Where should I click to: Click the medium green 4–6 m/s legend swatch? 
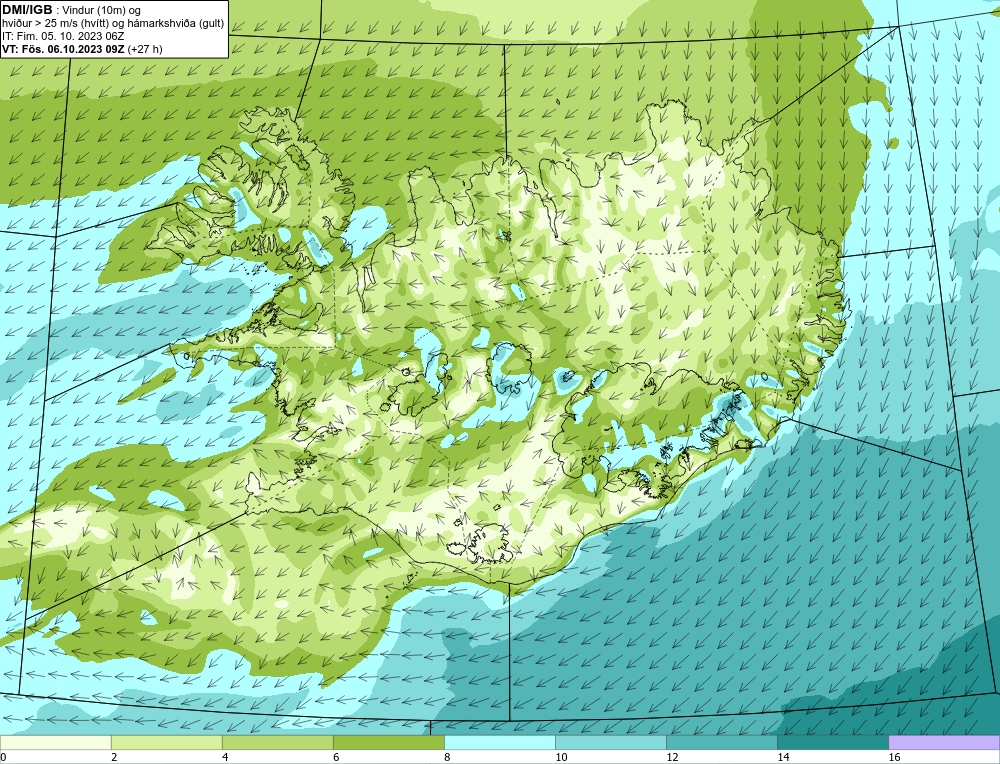(277, 742)
